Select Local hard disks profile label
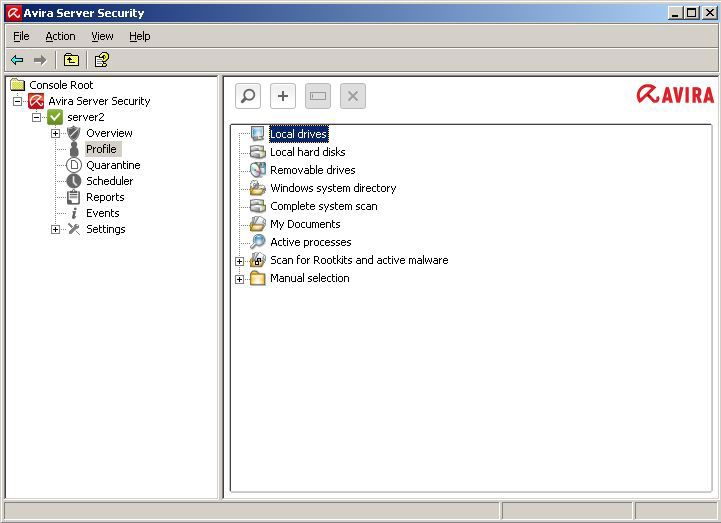Image resolution: width=721 pixels, height=523 pixels. pos(308,152)
